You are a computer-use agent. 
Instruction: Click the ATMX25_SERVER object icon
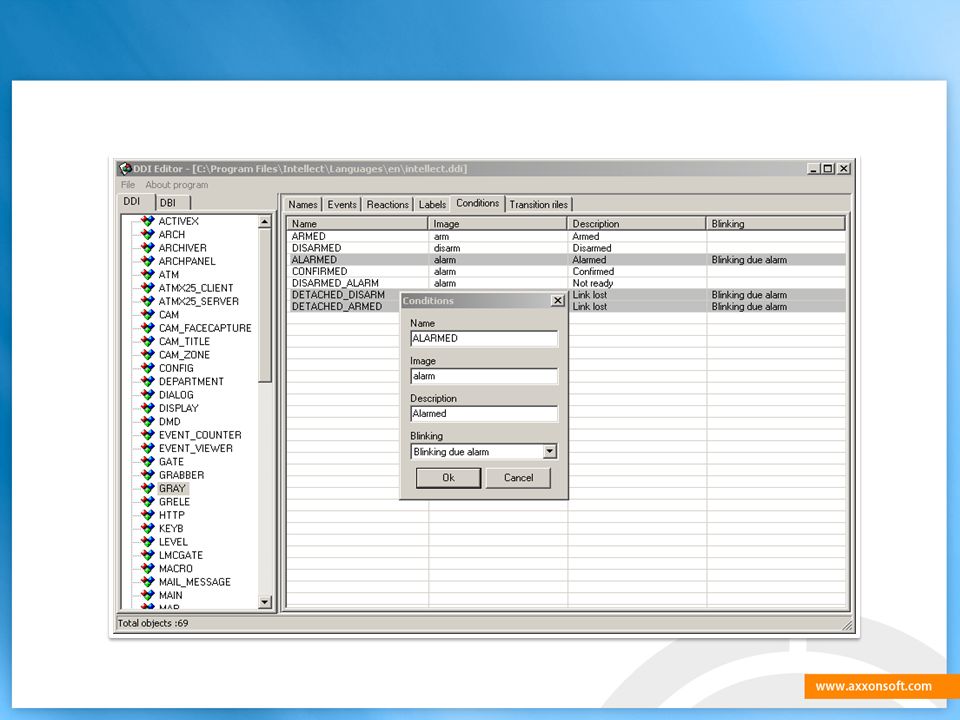pyautogui.click(x=148, y=301)
